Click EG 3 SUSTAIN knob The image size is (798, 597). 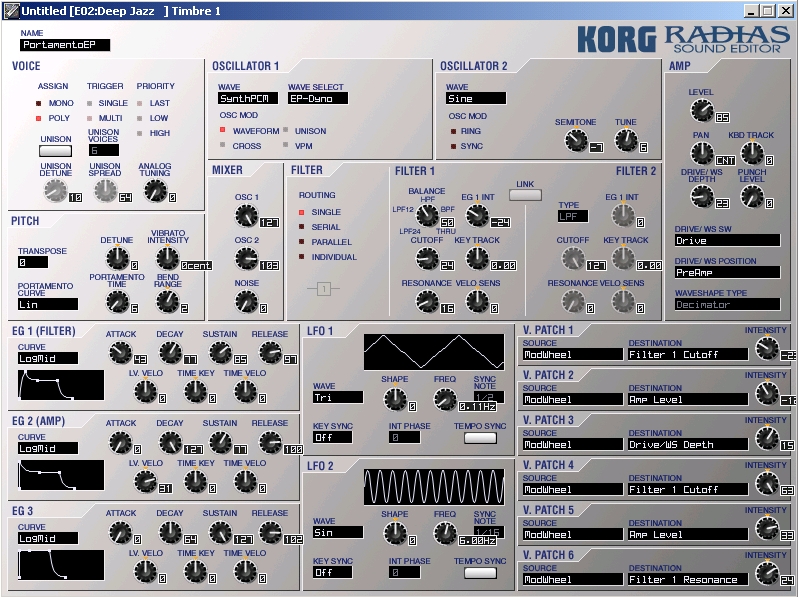pos(220,533)
